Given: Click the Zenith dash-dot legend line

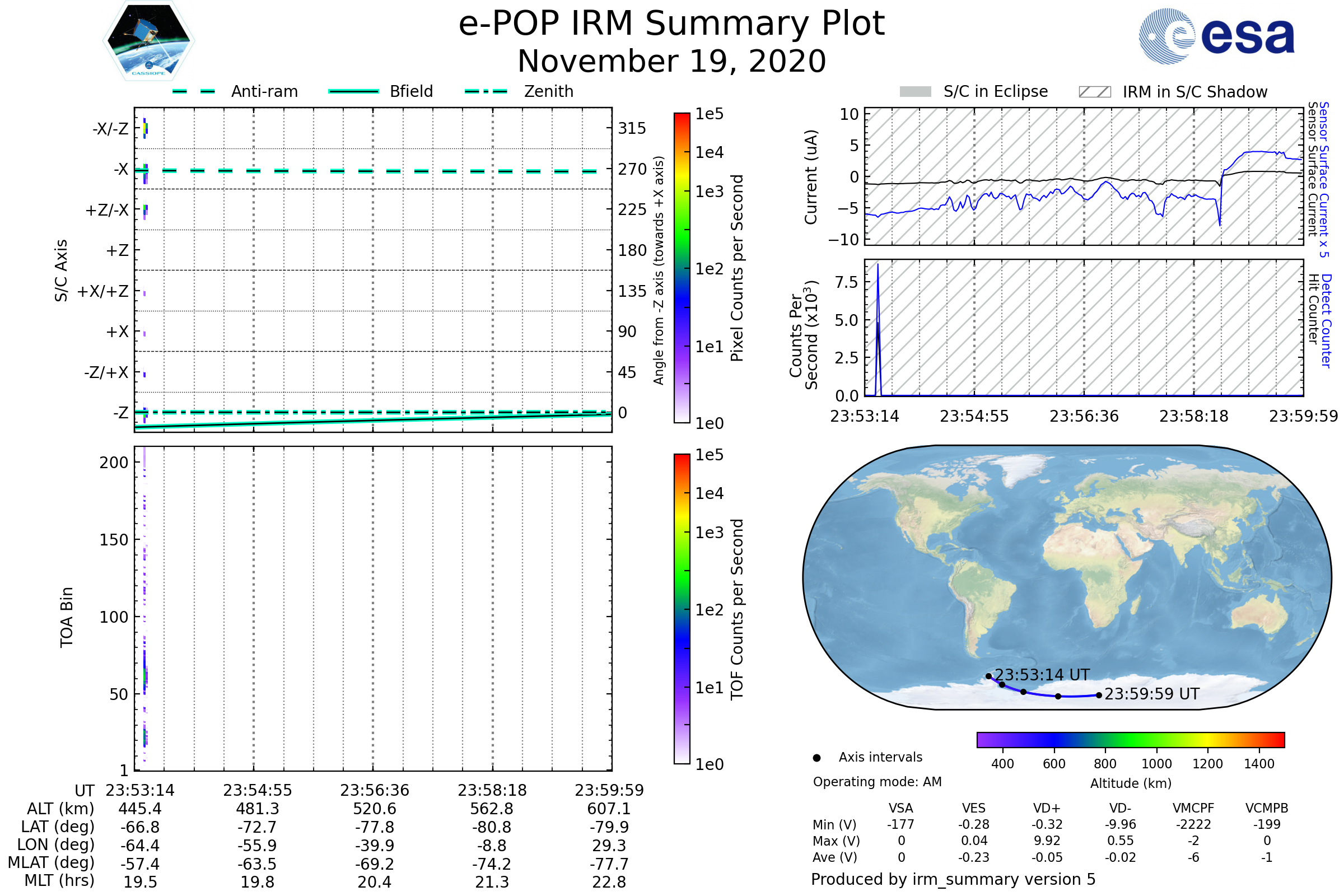Looking at the screenshot, I should coord(486,91).
